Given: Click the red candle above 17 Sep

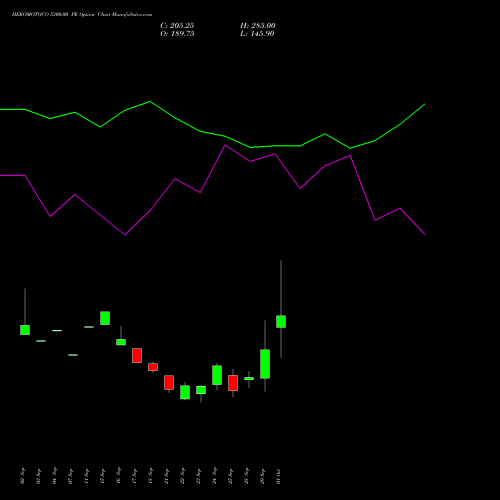Looking at the screenshot, I should (137, 355).
